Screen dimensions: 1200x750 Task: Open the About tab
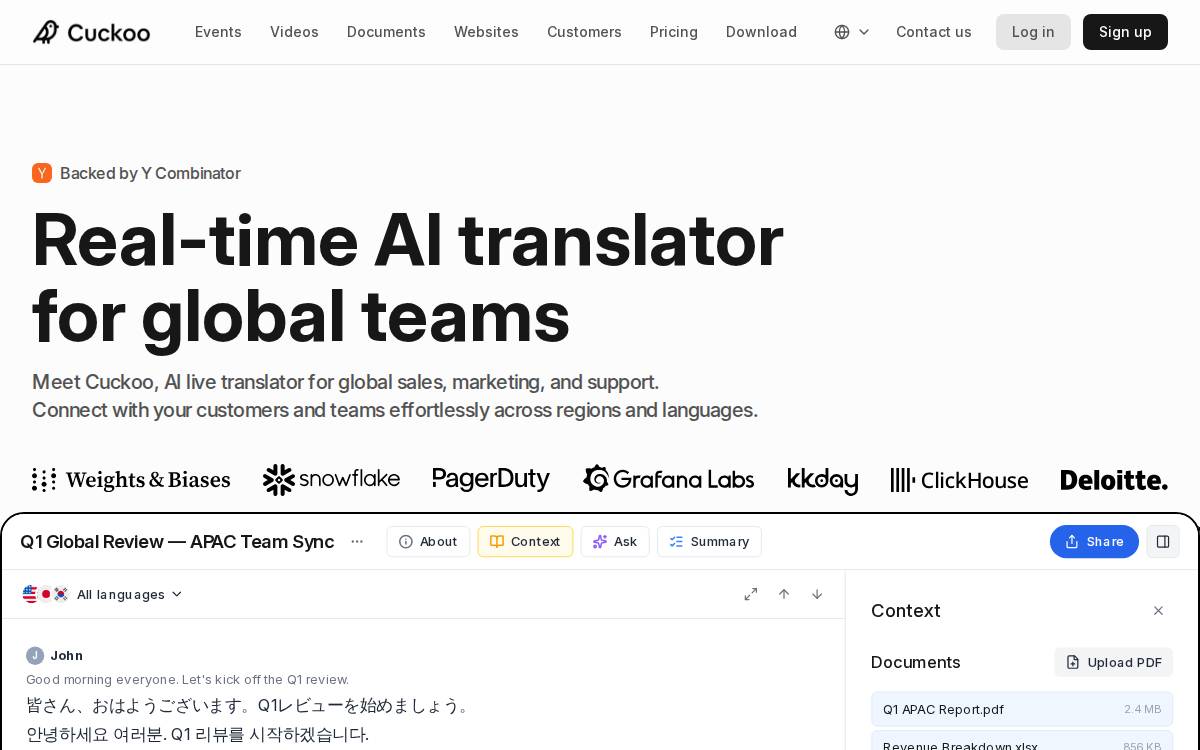[x=428, y=541]
